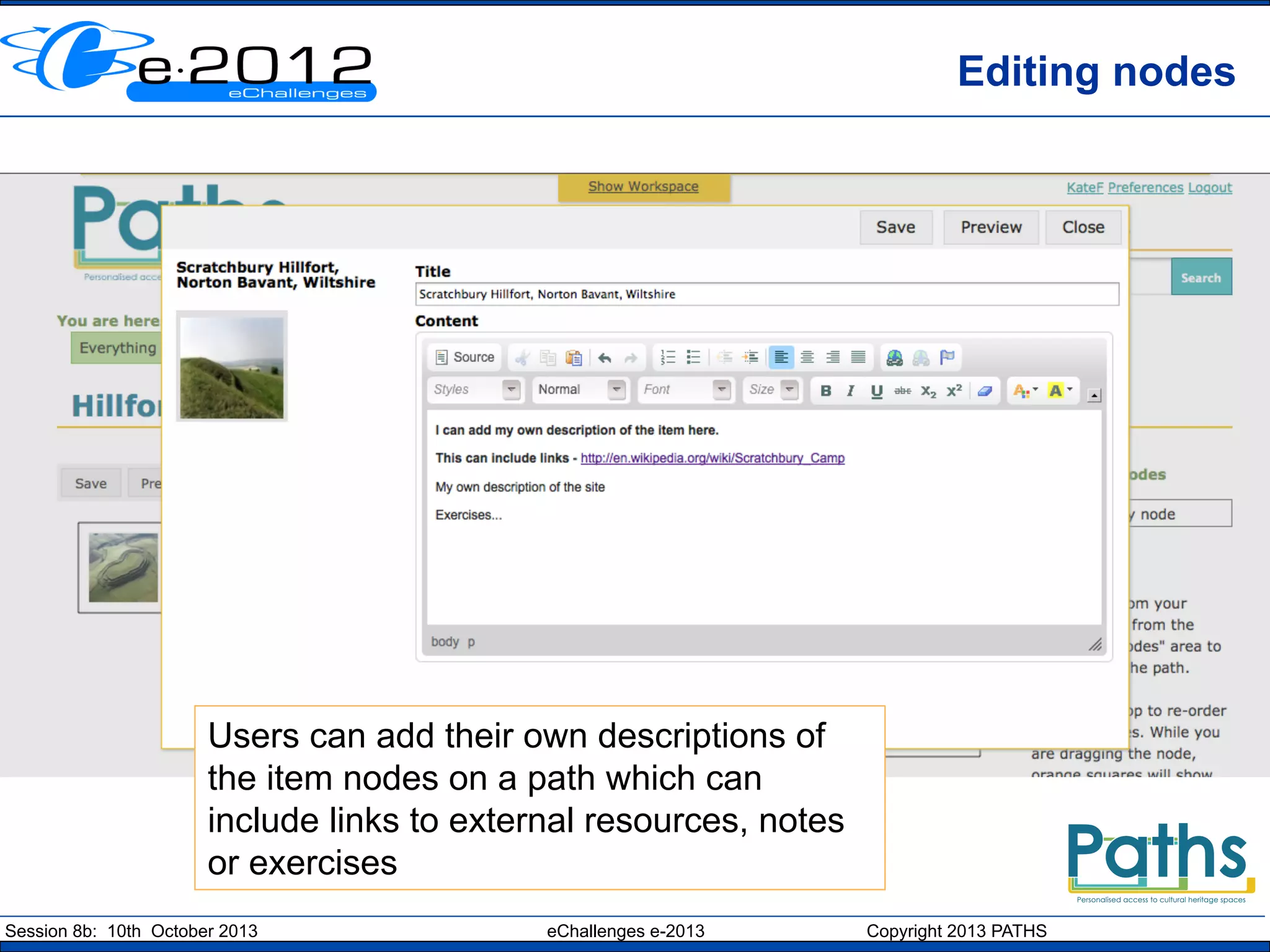The width and height of the screenshot is (1270, 952).
Task: Open the Scratchbury Camp Wikipedia link
Action: click(713, 458)
